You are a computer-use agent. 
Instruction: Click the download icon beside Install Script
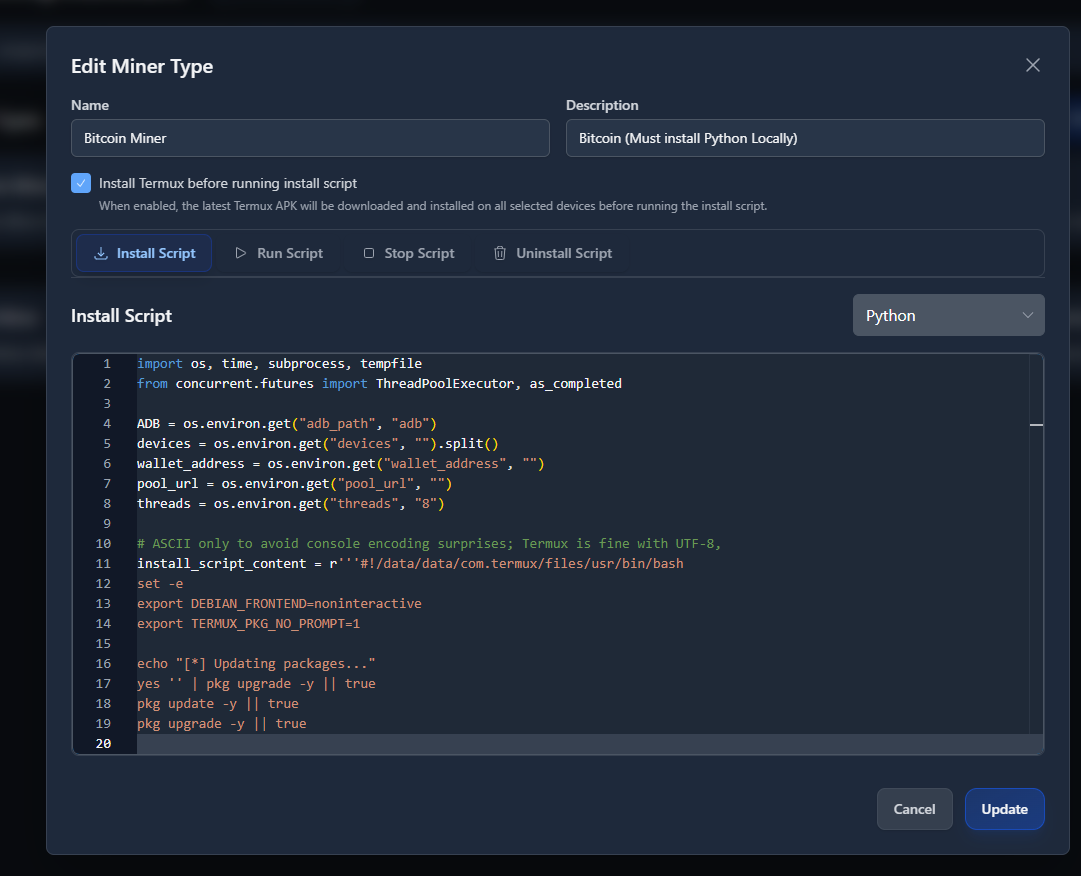pos(101,254)
